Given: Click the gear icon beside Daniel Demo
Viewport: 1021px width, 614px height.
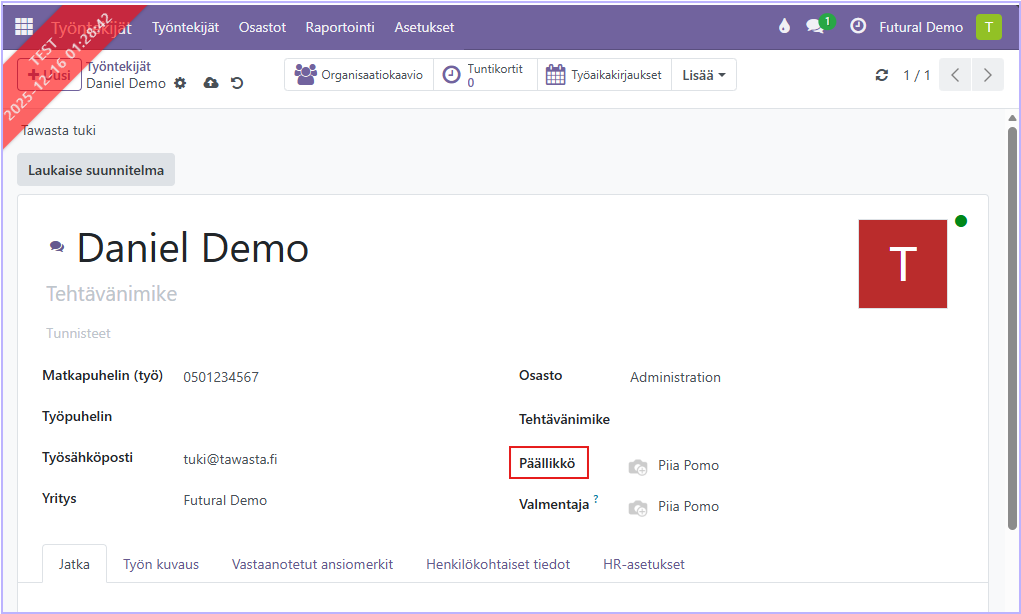Looking at the screenshot, I should click(180, 83).
